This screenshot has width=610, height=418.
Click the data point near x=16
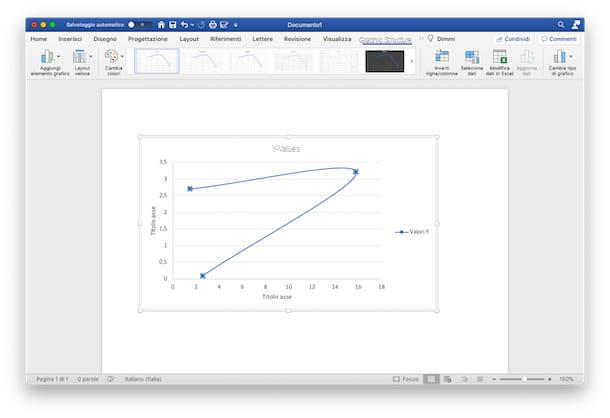pos(356,172)
